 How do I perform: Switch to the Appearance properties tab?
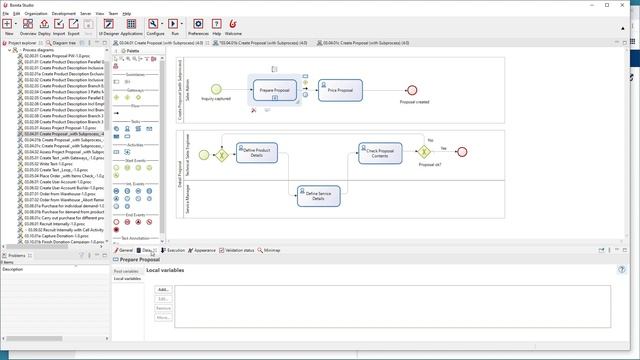tap(202, 250)
